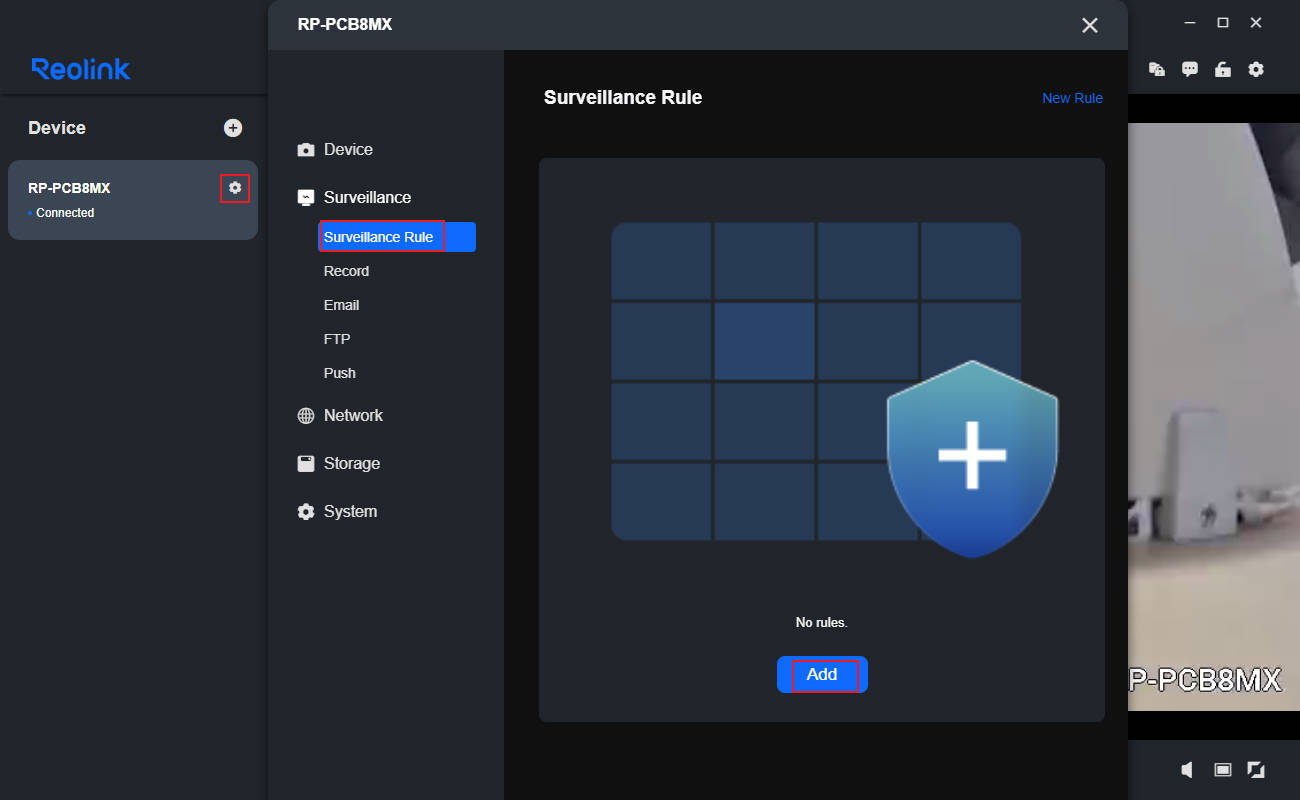This screenshot has width=1300, height=800.
Task: Open the Record submenu item
Action: (346, 271)
